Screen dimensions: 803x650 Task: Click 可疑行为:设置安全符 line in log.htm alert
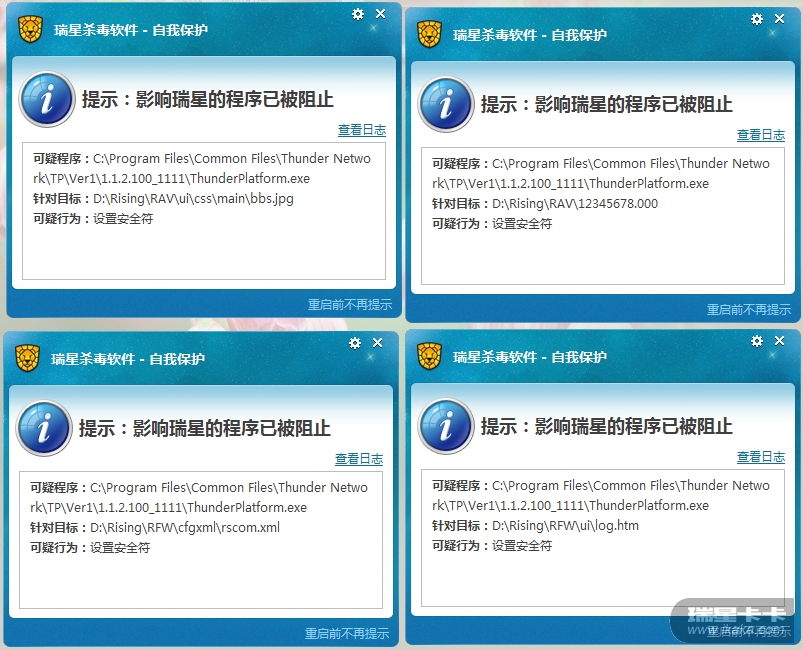pos(492,546)
